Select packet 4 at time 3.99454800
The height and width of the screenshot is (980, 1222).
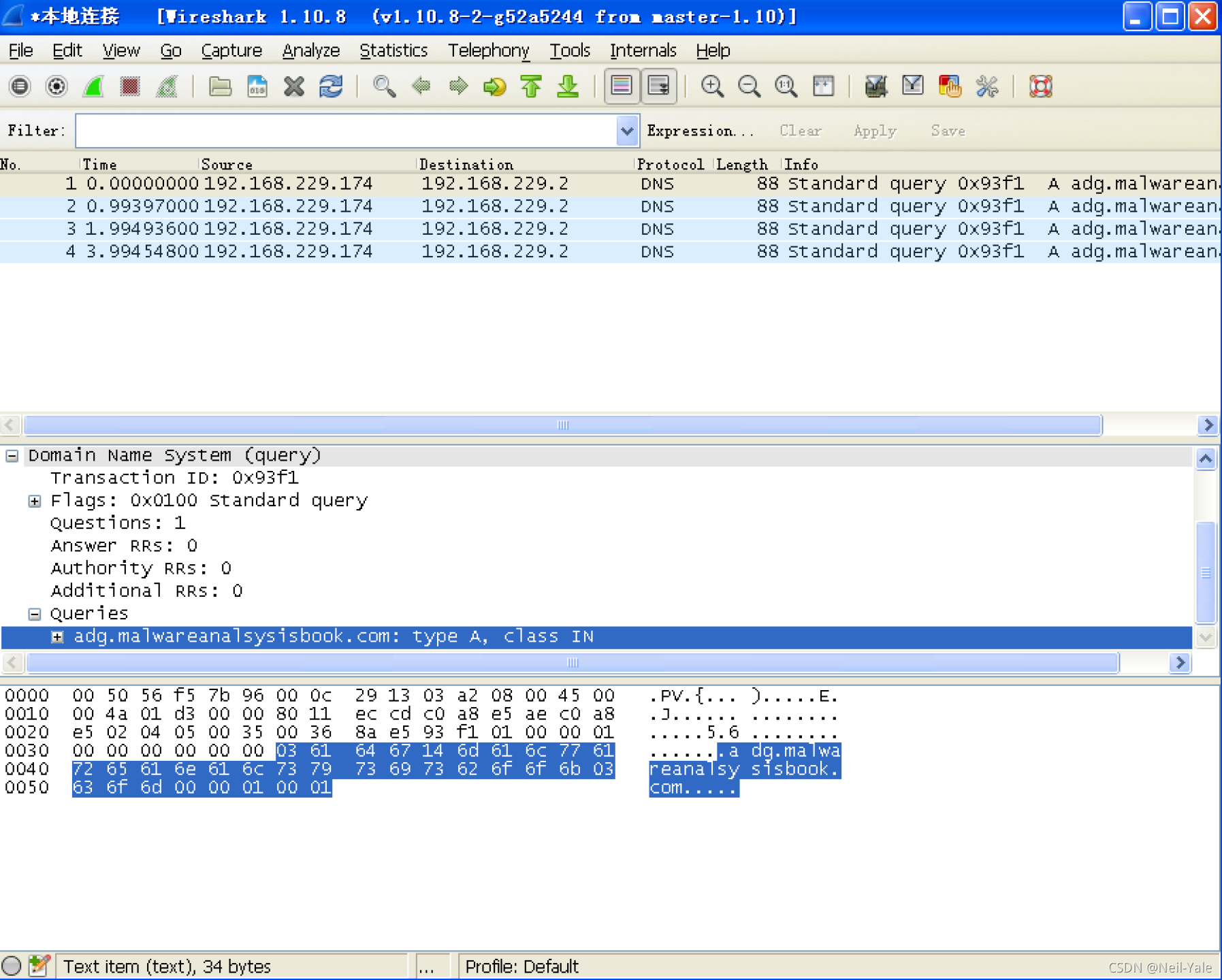click(610, 251)
